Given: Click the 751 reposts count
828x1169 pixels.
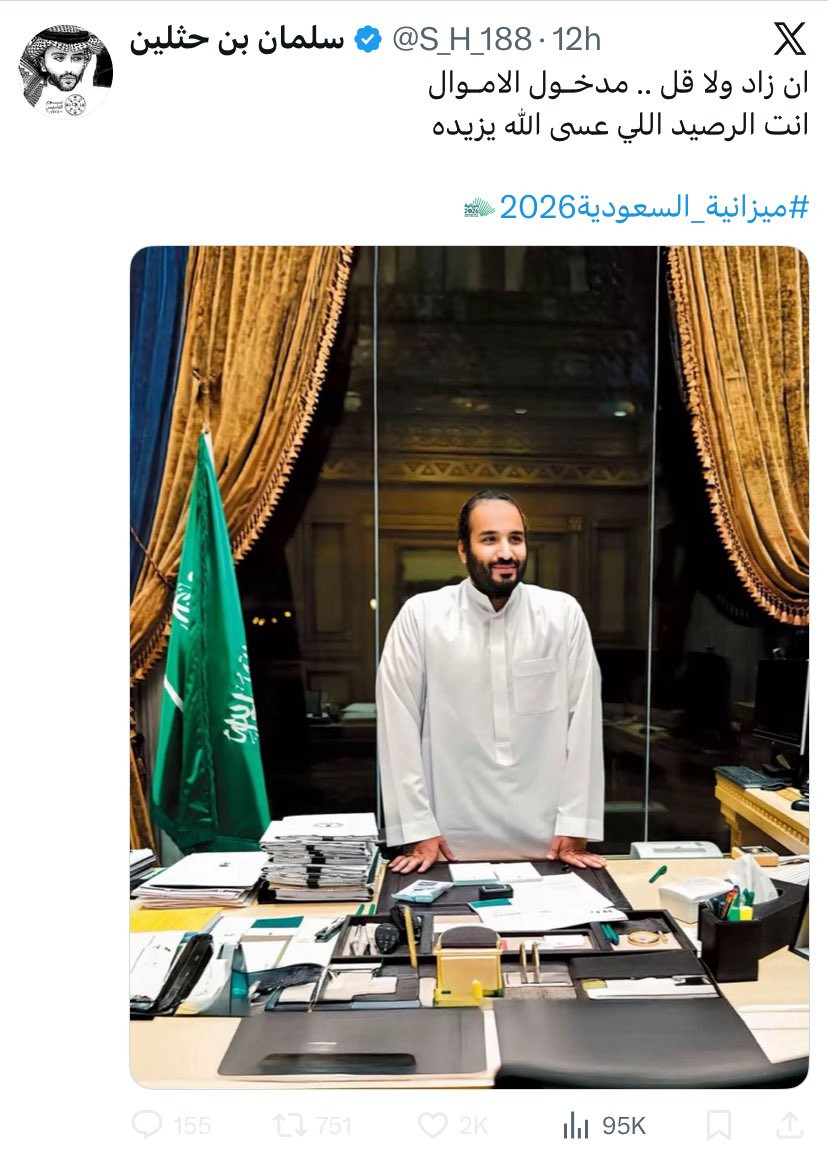Looking at the screenshot, I should [333, 1126].
